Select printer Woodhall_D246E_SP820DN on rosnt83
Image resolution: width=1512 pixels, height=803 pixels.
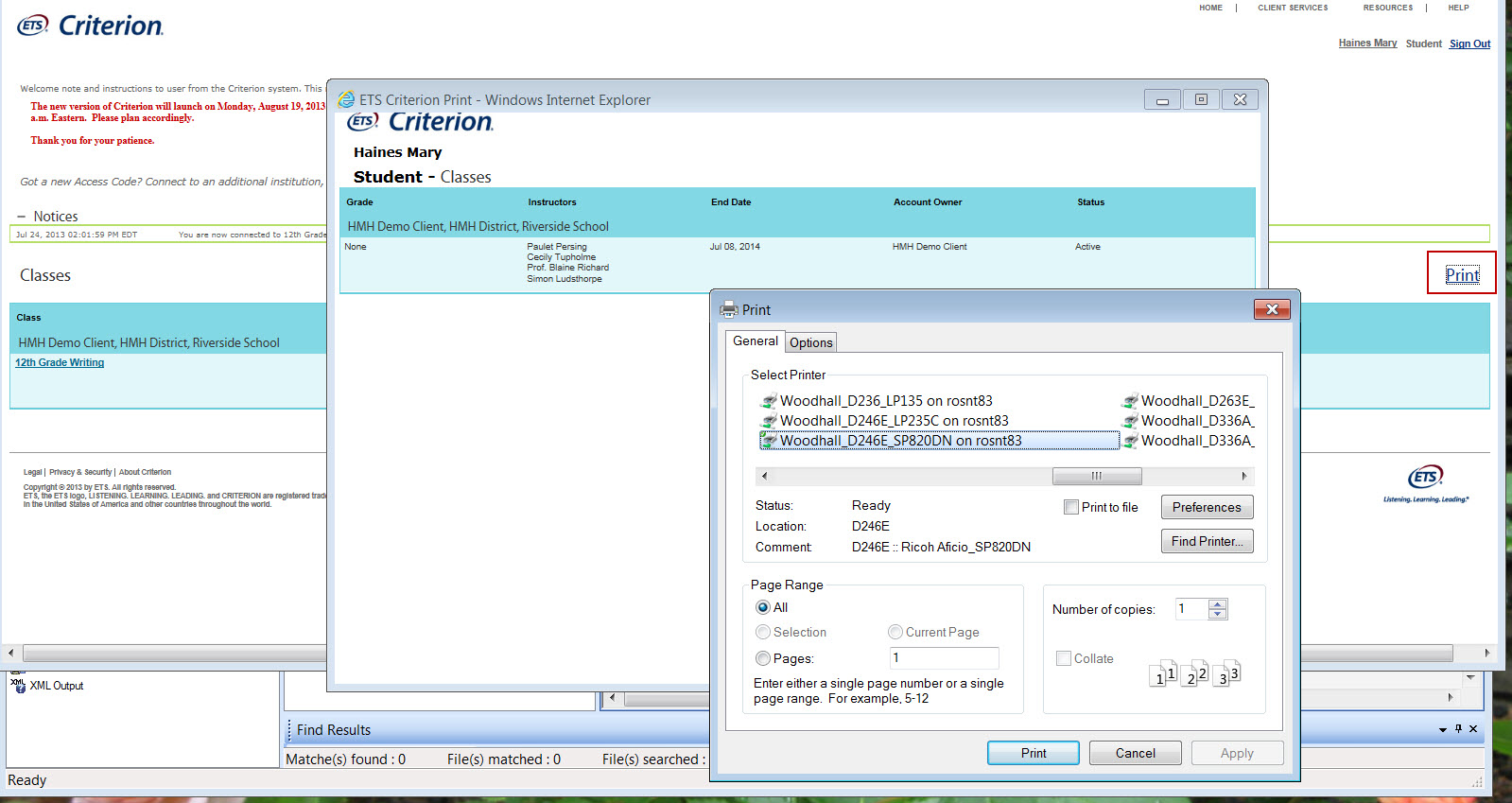click(x=939, y=441)
